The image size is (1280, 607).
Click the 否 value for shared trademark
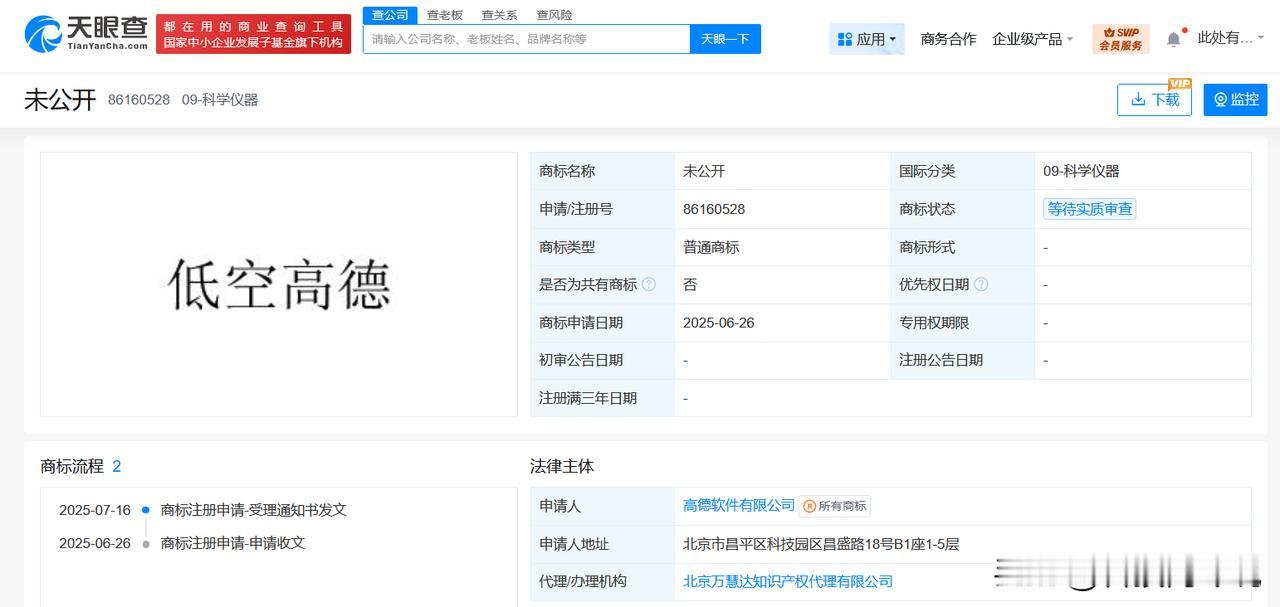(690, 285)
